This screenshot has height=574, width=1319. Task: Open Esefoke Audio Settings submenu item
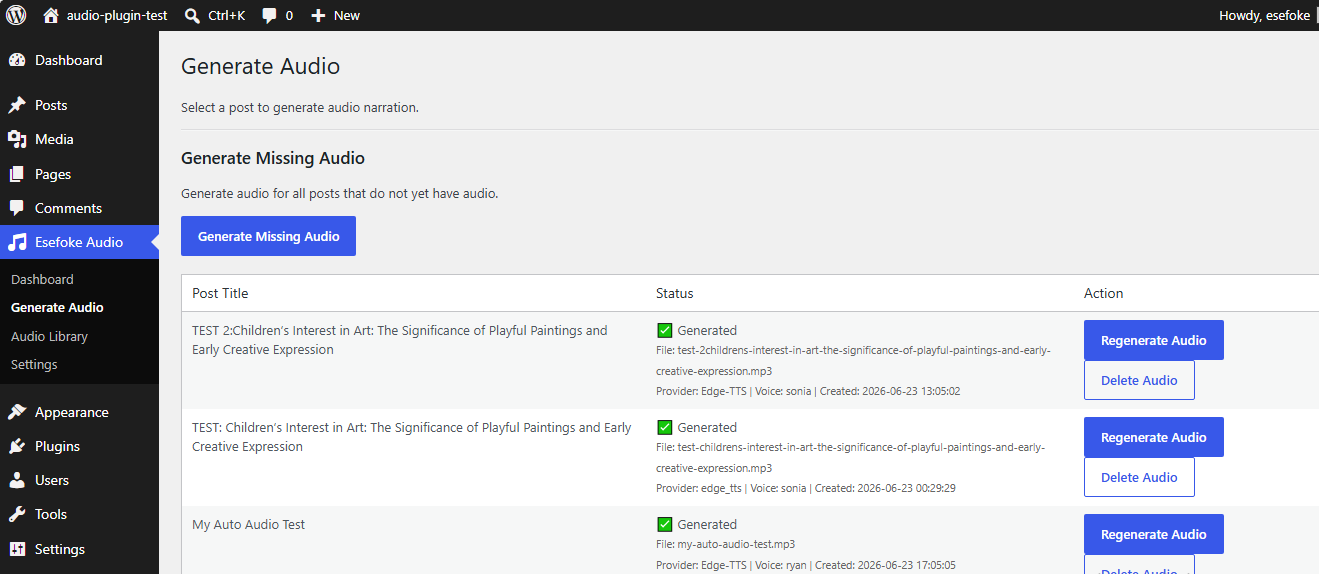point(34,364)
